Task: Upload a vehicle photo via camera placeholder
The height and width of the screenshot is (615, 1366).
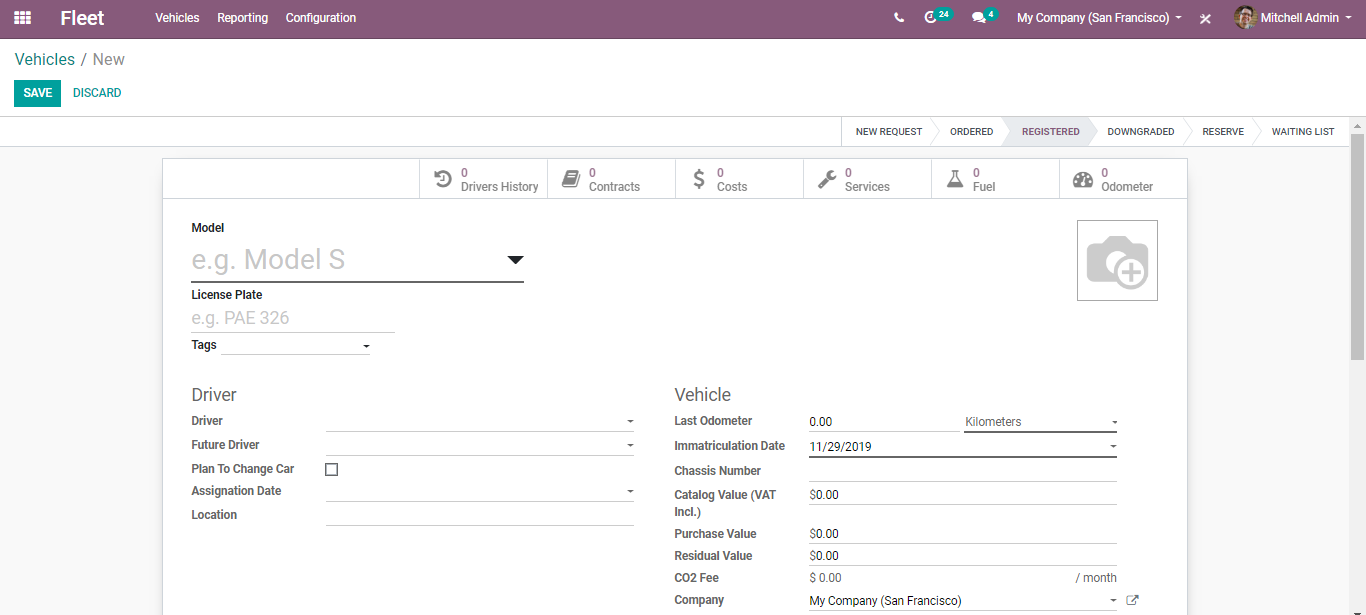Action: 1117,261
